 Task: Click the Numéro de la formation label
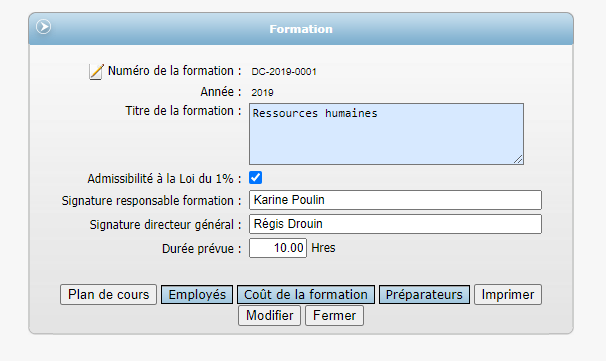point(174,71)
